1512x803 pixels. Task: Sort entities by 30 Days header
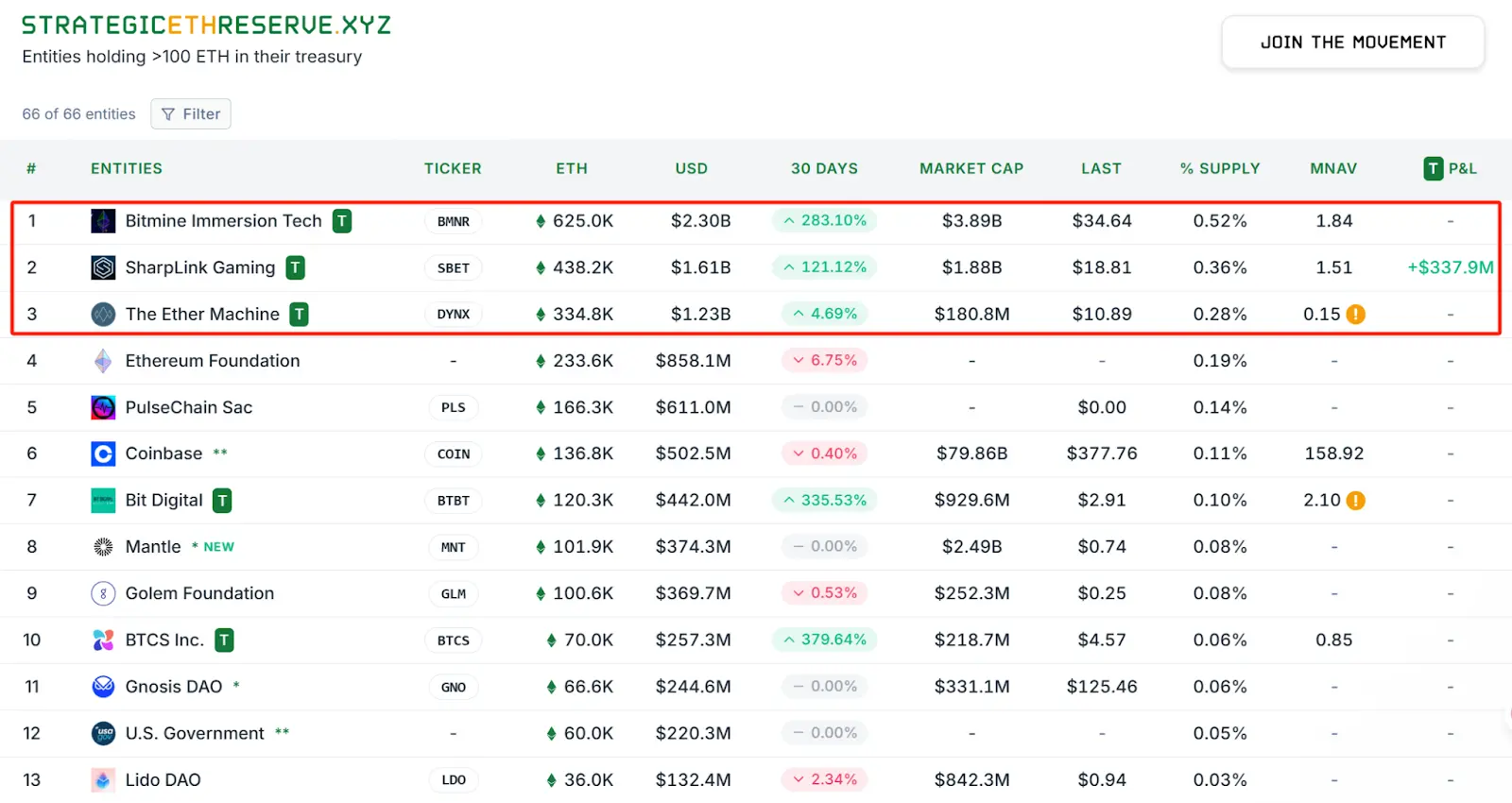824,168
